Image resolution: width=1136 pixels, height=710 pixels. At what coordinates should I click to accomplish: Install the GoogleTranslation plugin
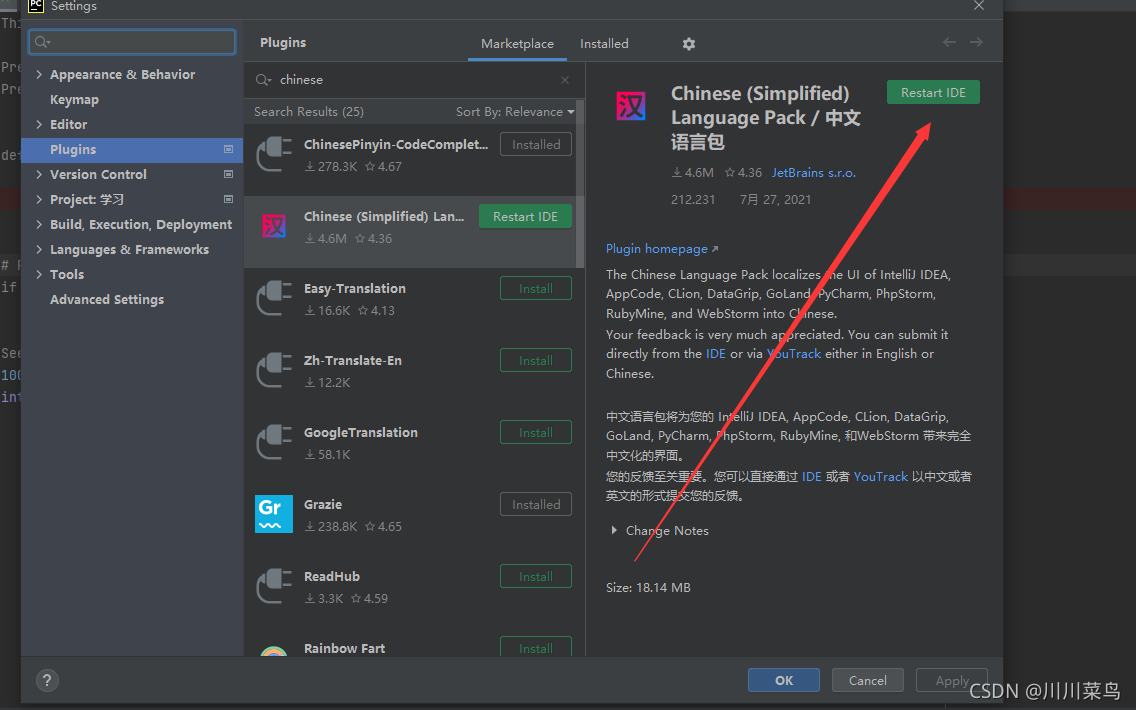(535, 433)
